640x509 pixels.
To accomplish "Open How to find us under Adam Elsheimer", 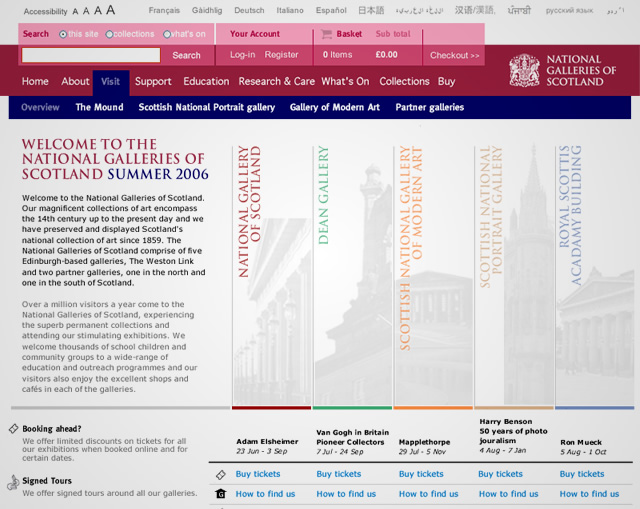I will pyautogui.click(x=265, y=494).
